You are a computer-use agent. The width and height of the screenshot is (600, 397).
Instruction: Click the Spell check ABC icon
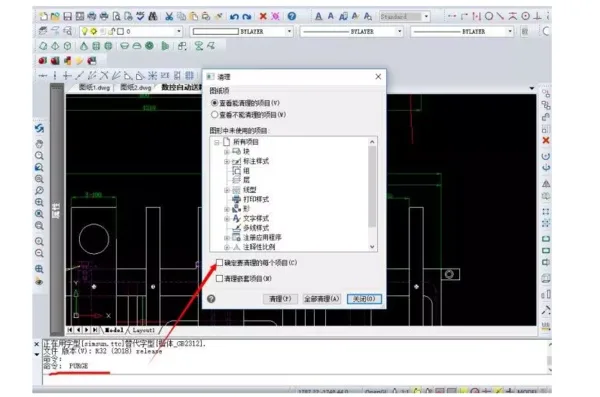[x=140, y=16]
